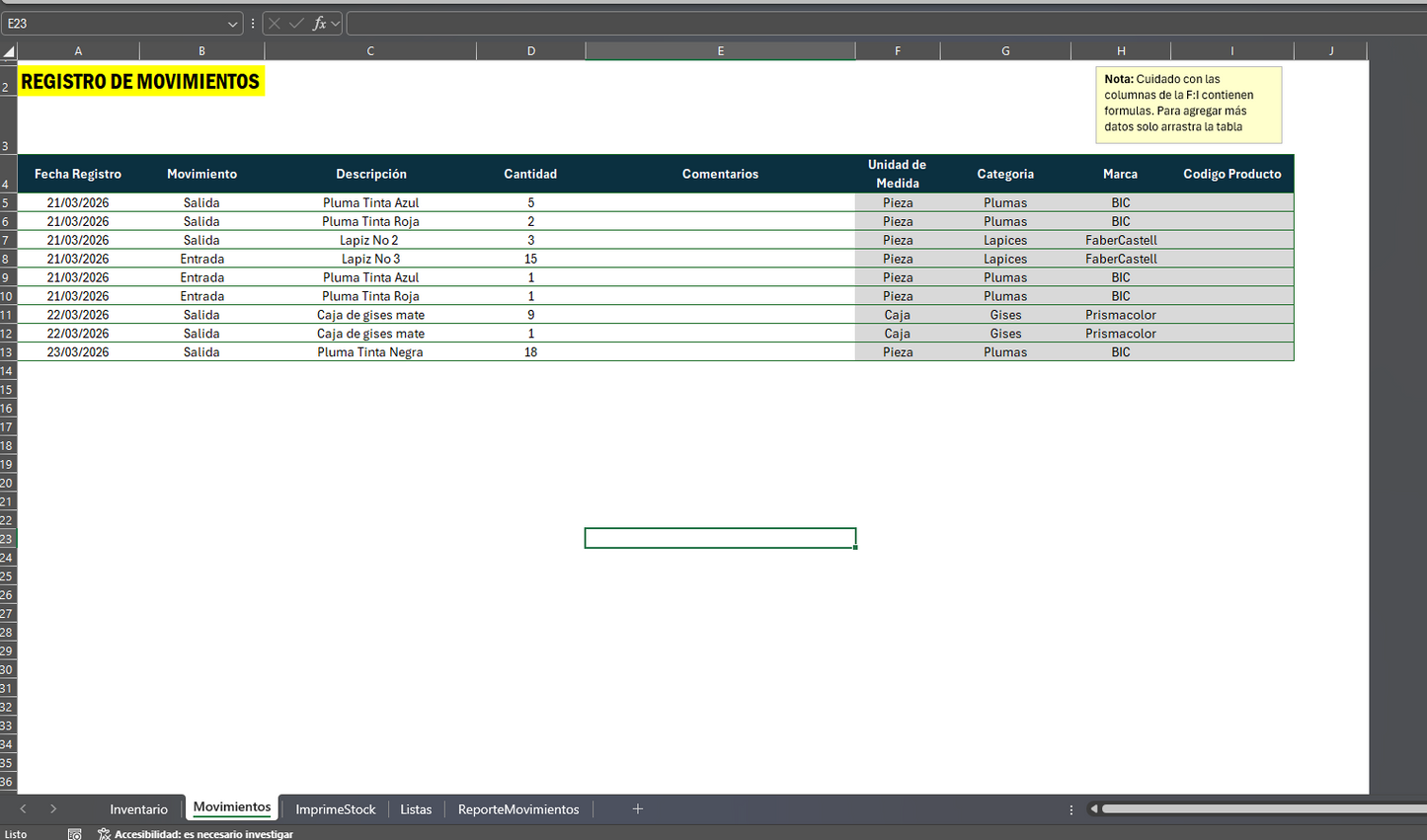Click the Insert Function fx icon
This screenshot has height=840, width=1427.
[319, 24]
